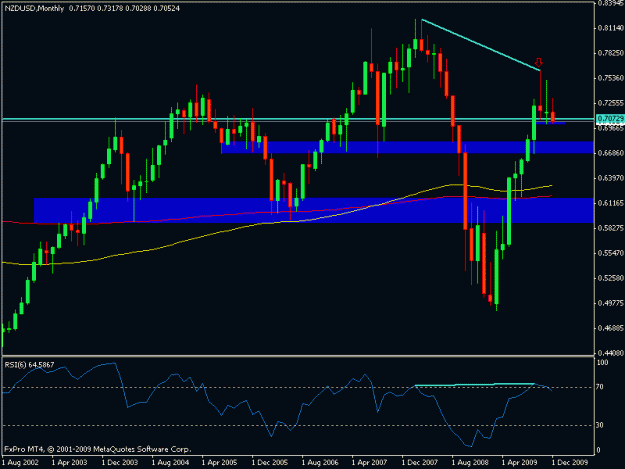
Task: Click the 1 Dec 2007 date label
Action: [419, 463]
